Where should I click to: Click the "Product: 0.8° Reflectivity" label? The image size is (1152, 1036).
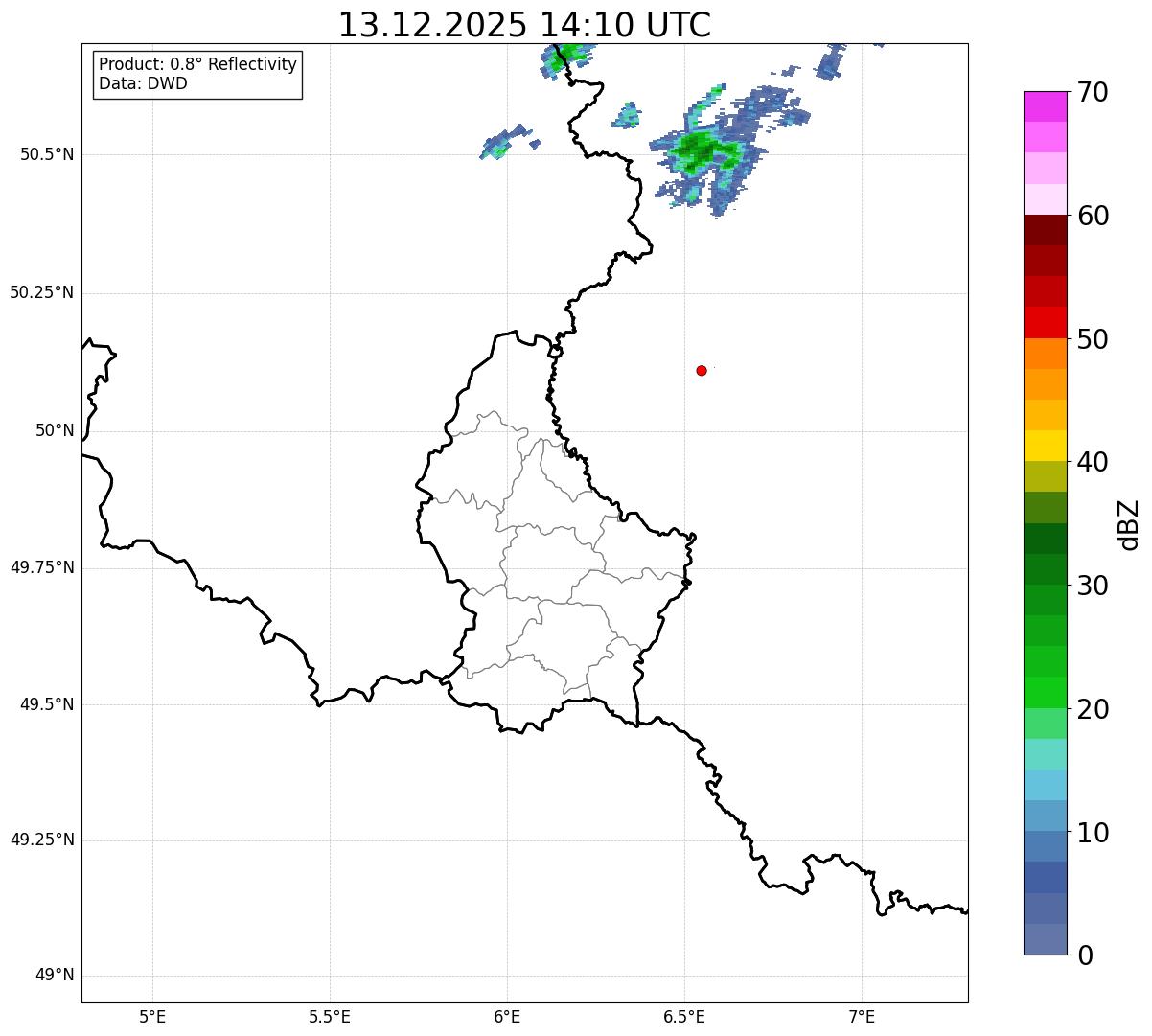[198, 64]
